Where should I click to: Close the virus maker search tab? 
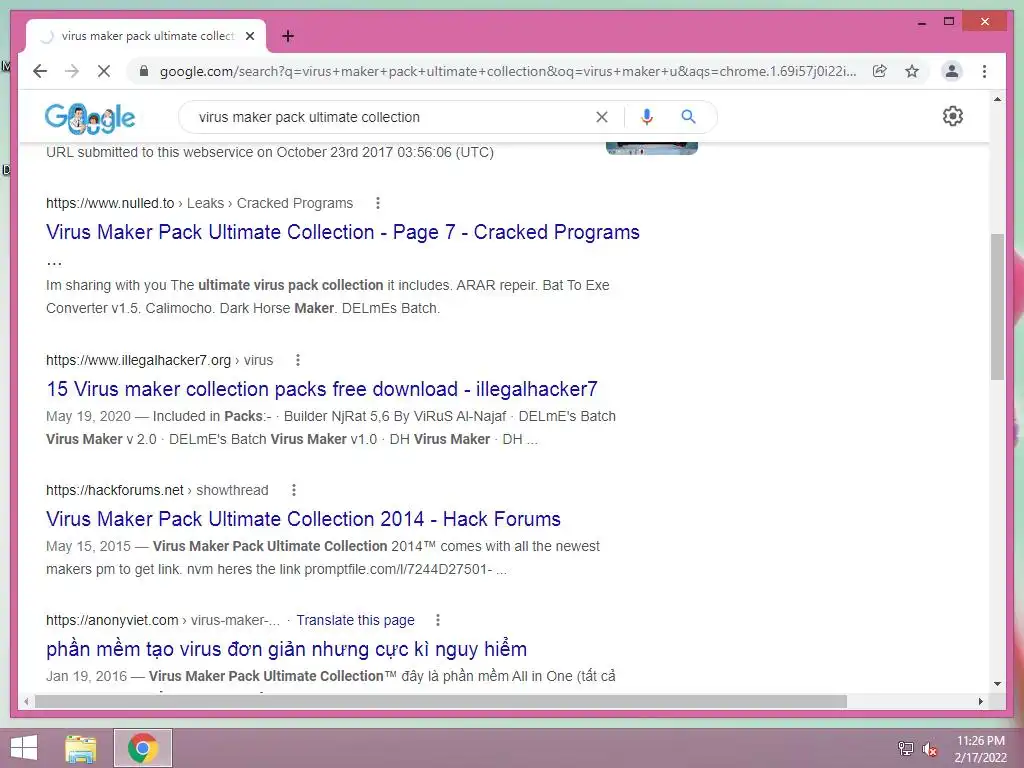(x=249, y=36)
